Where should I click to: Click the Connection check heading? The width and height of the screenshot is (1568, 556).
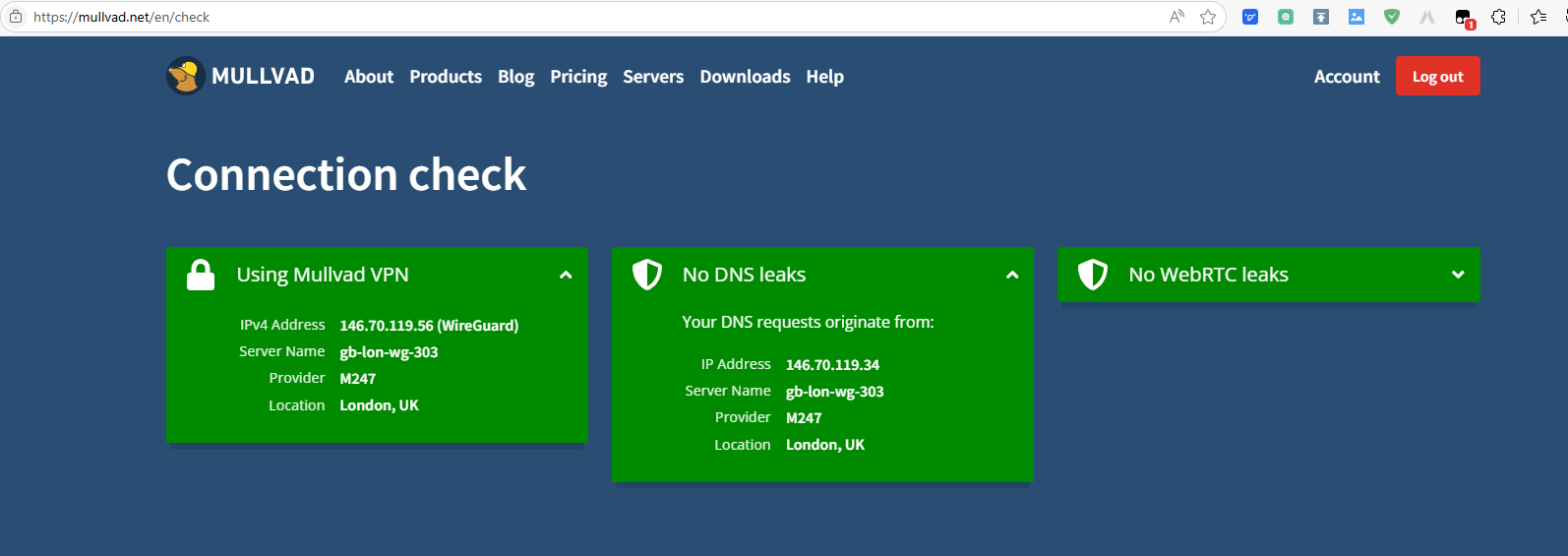click(346, 174)
